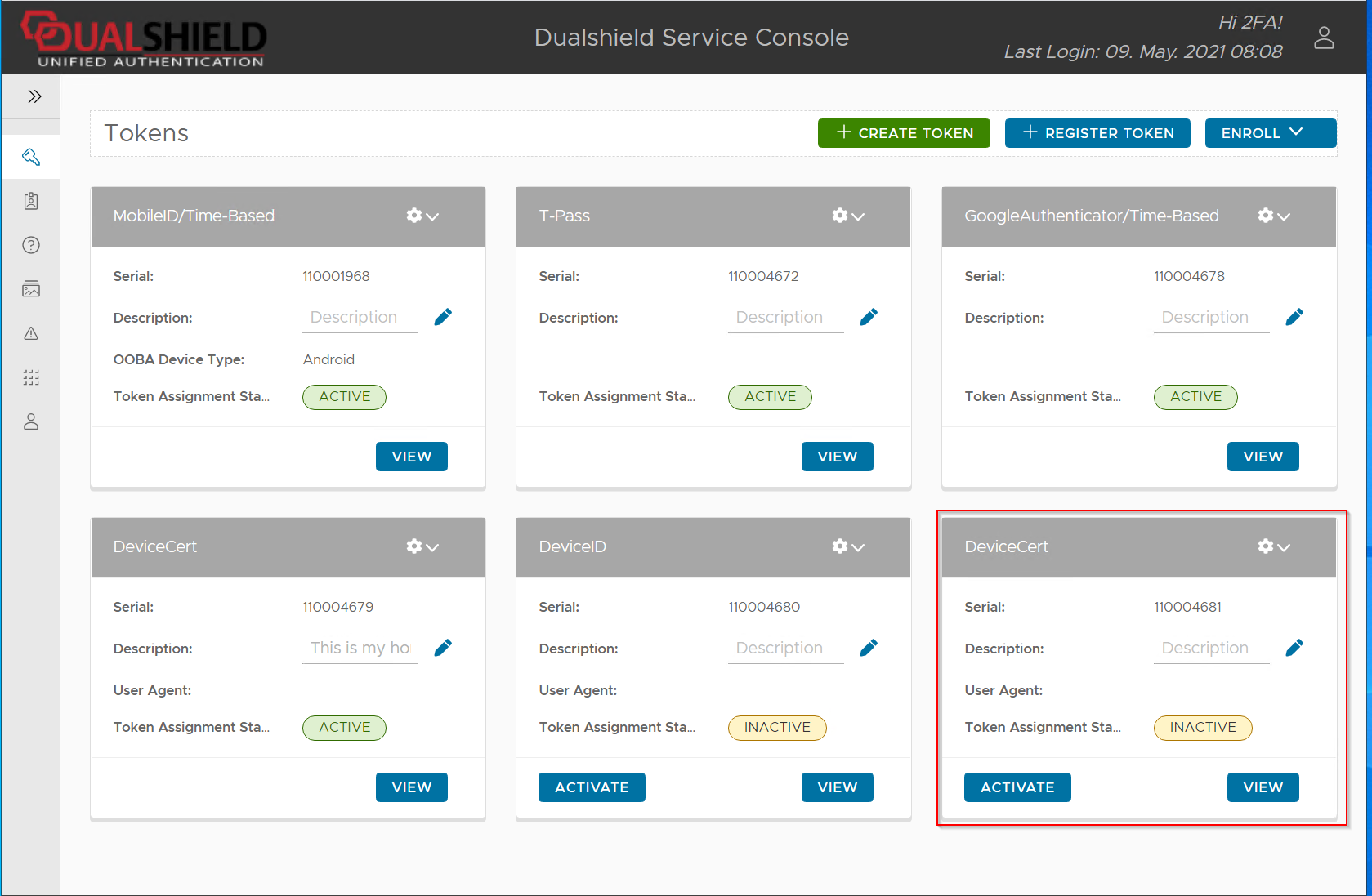1372x896 pixels.
Task: Open gear menu on DeviceID token card
Action: (847, 546)
